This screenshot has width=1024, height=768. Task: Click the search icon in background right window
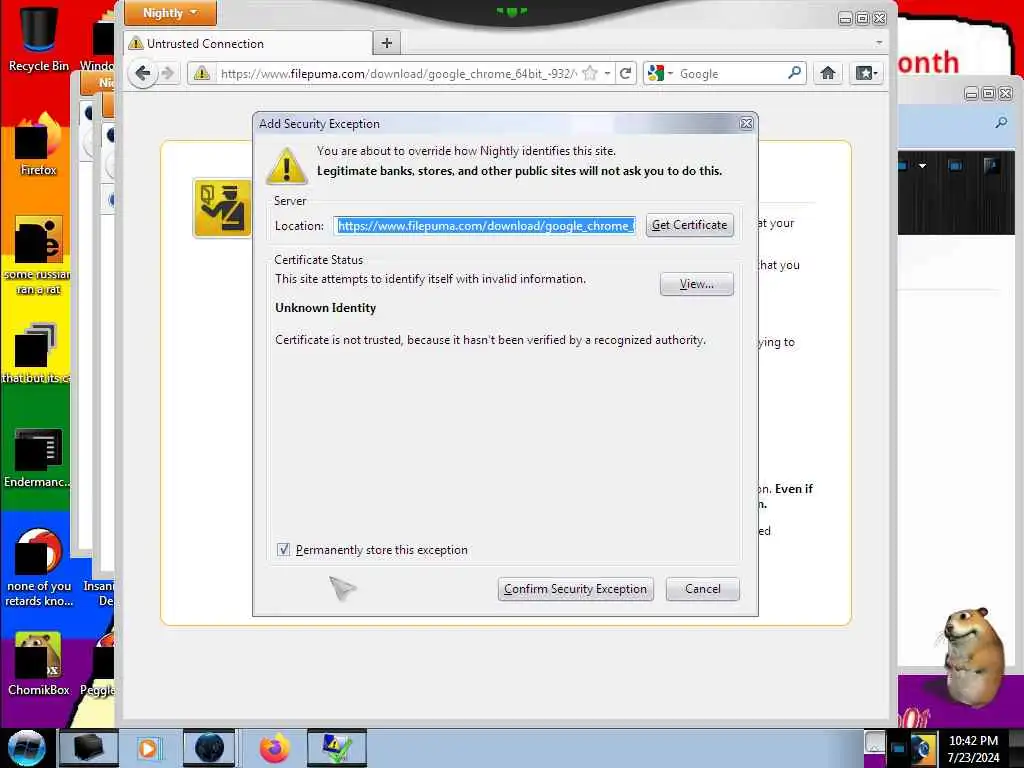[x=1000, y=123]
